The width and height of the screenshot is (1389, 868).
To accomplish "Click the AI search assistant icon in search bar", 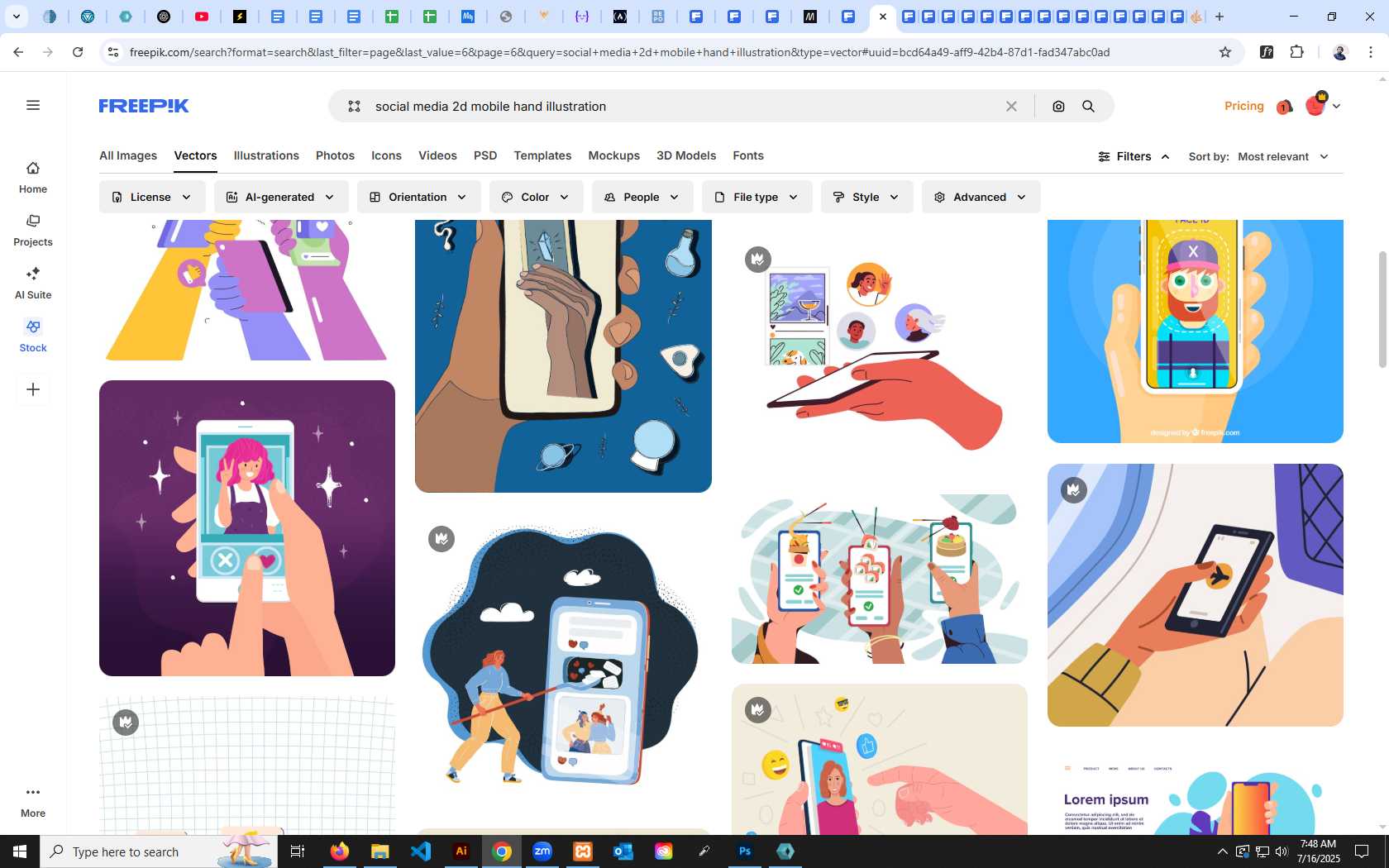I will [354, 106].
